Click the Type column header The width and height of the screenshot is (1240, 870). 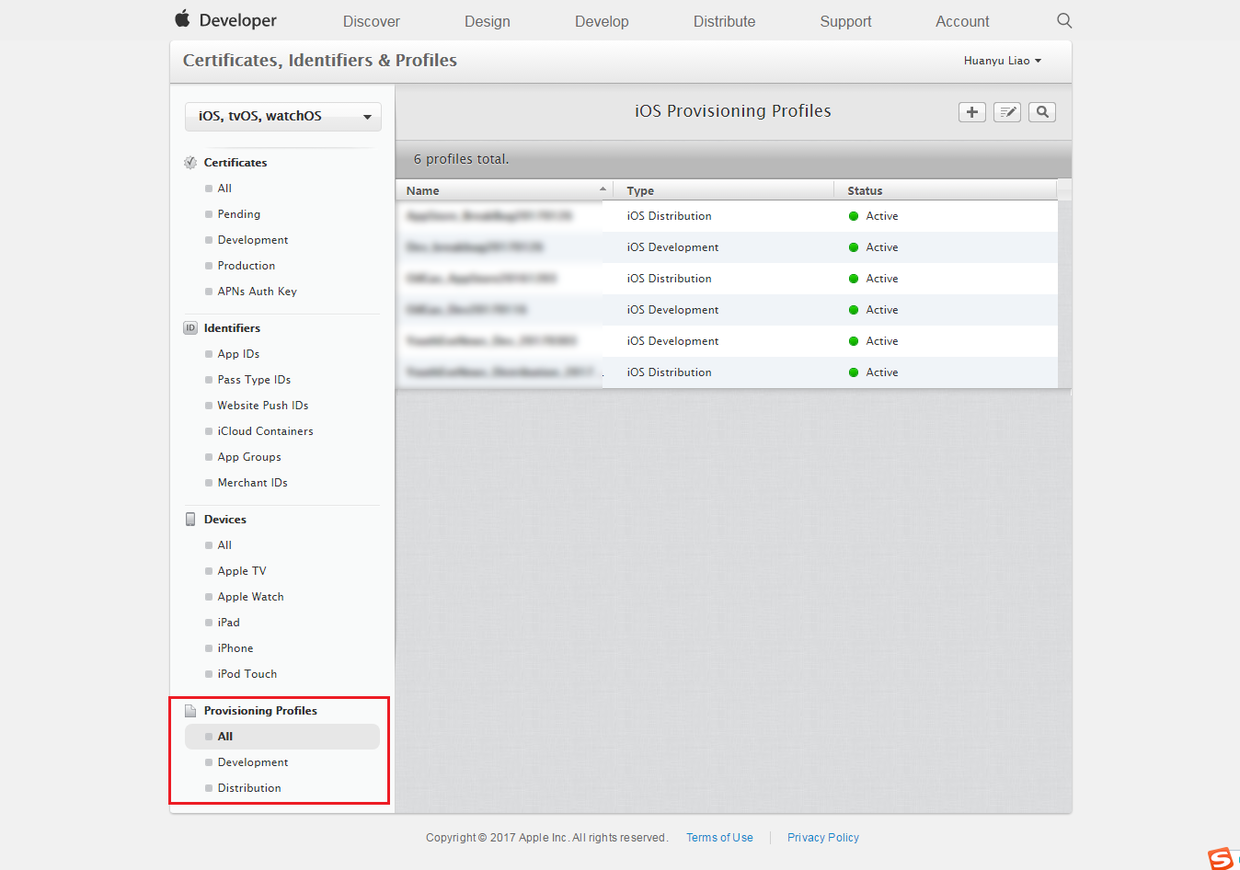(724, 190)
